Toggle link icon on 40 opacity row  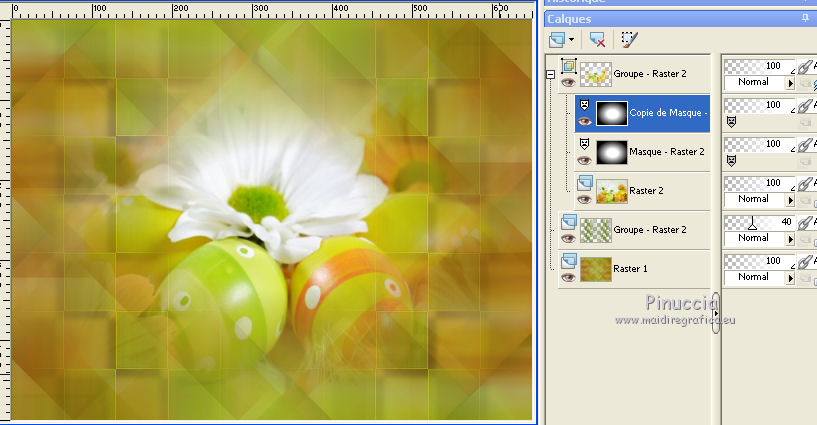804,223
